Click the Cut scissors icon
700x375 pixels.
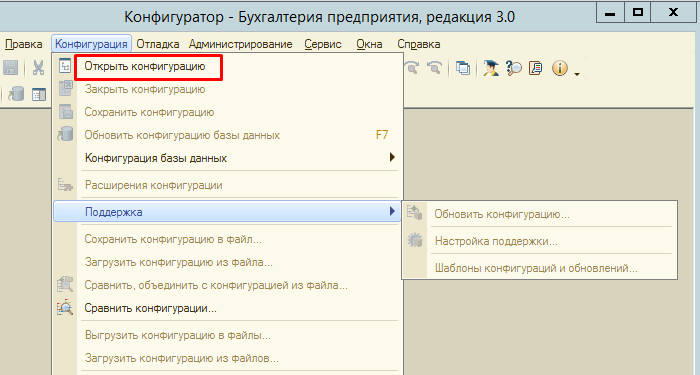[38, 67]
